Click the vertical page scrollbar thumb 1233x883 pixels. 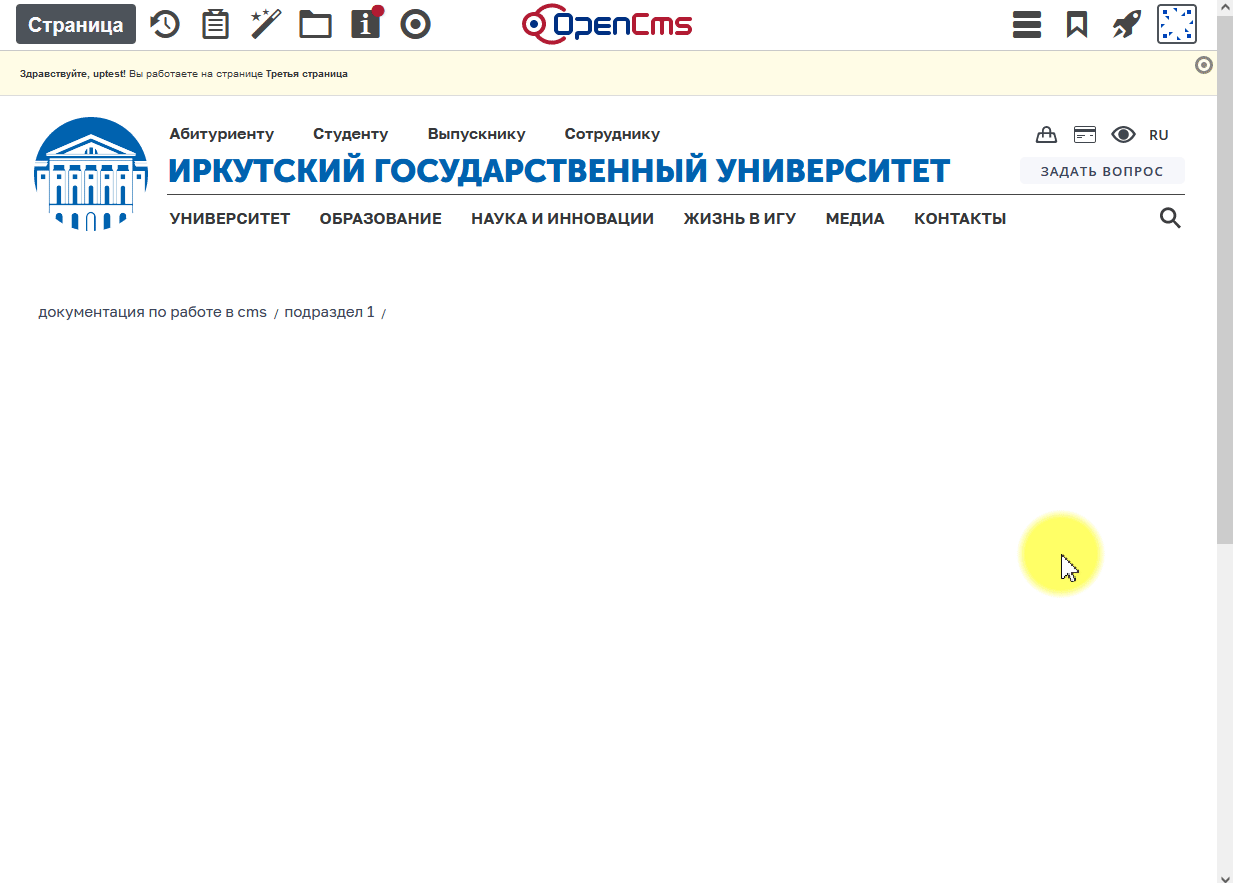[x=1225, y=280]
